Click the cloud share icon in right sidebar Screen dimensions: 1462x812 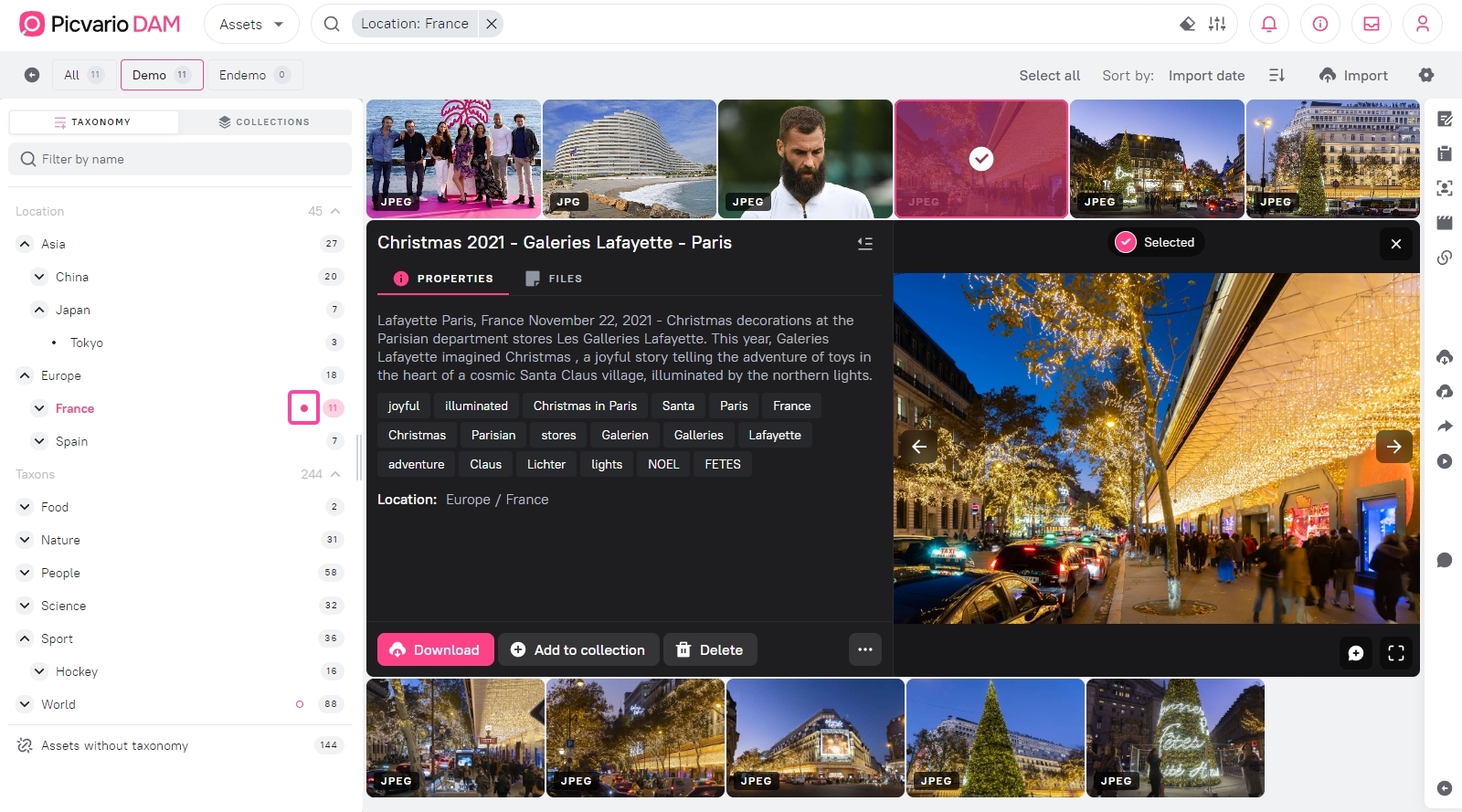(1445, 392)
